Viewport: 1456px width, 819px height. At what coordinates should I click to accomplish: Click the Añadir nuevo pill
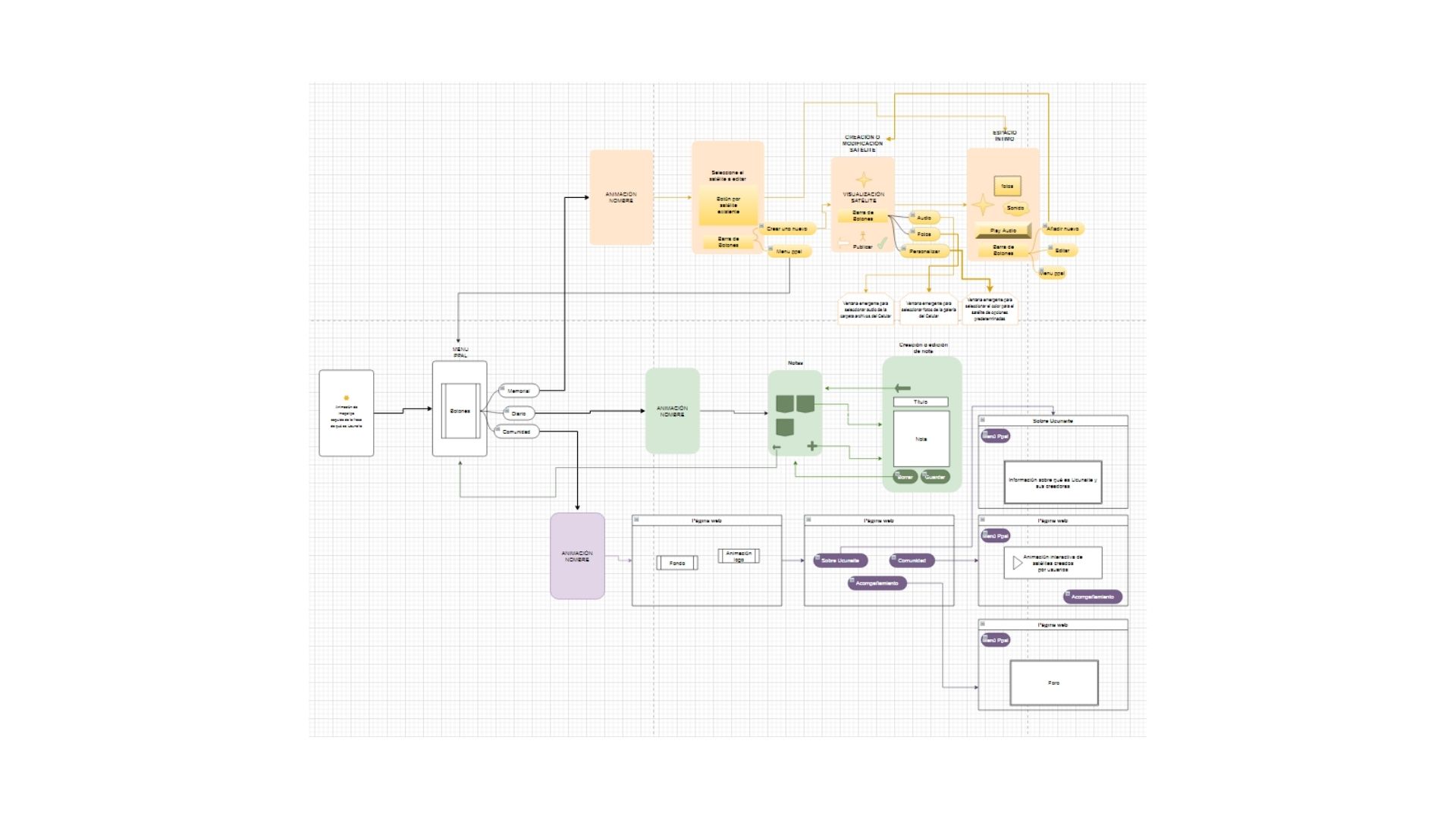pos(1062,228)
